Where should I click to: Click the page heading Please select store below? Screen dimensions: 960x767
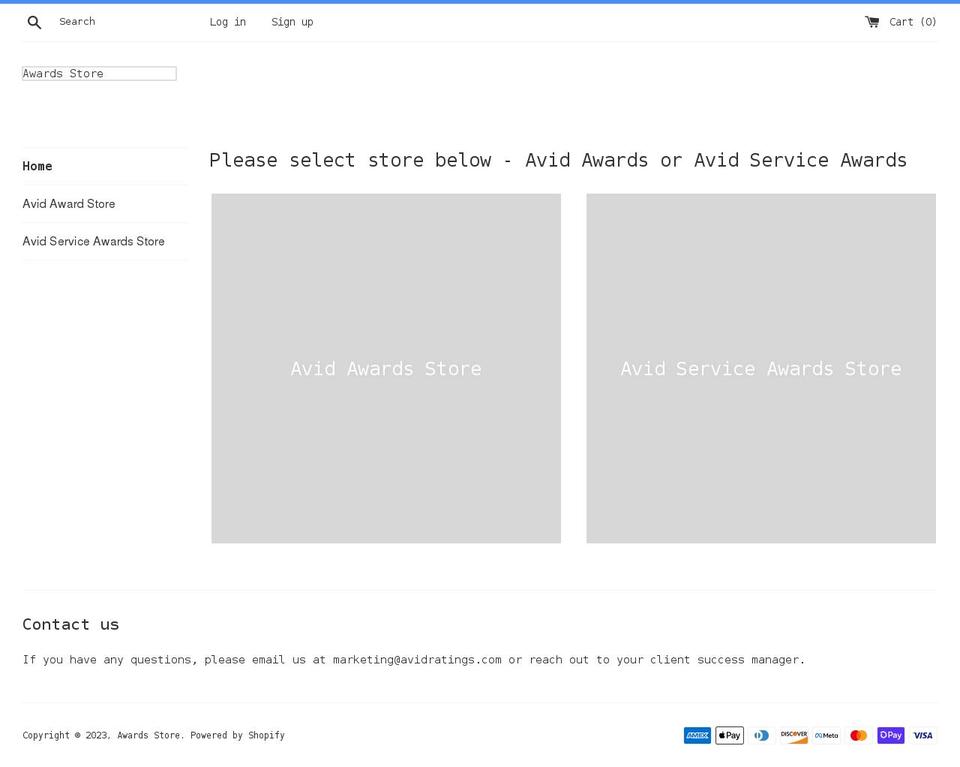coord(558,160)
